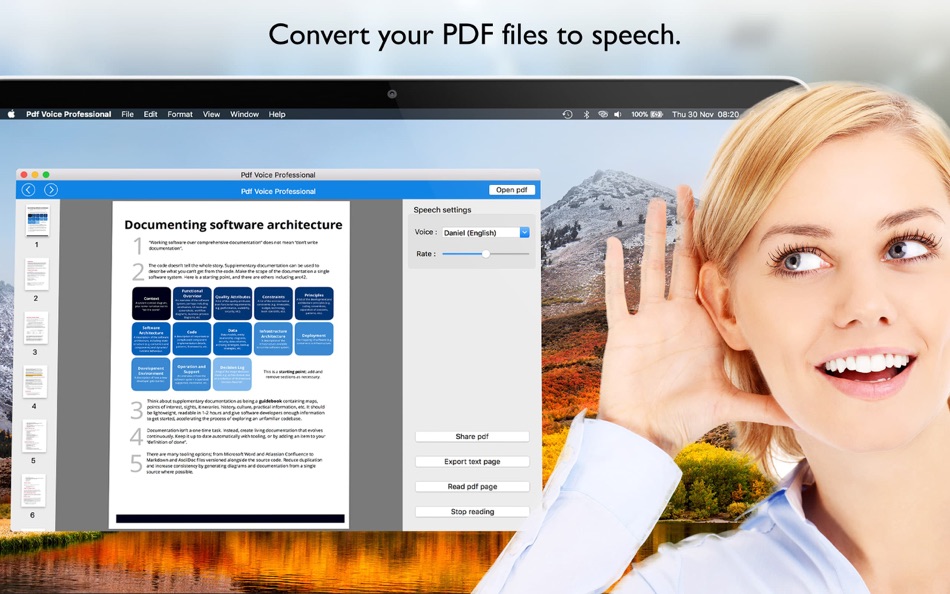Select page 4 thumbnail
950x594 pixels.
point(35,382)
